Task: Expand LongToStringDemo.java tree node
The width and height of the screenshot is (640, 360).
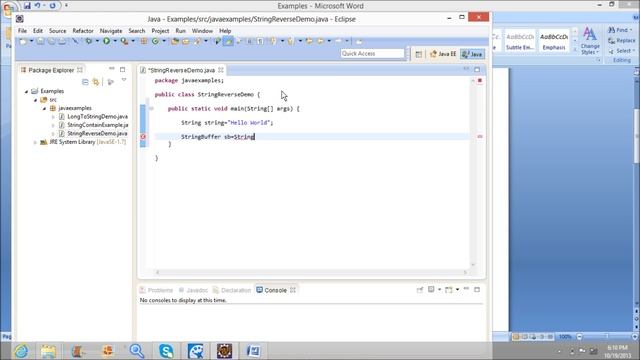Action: [53, 117]
